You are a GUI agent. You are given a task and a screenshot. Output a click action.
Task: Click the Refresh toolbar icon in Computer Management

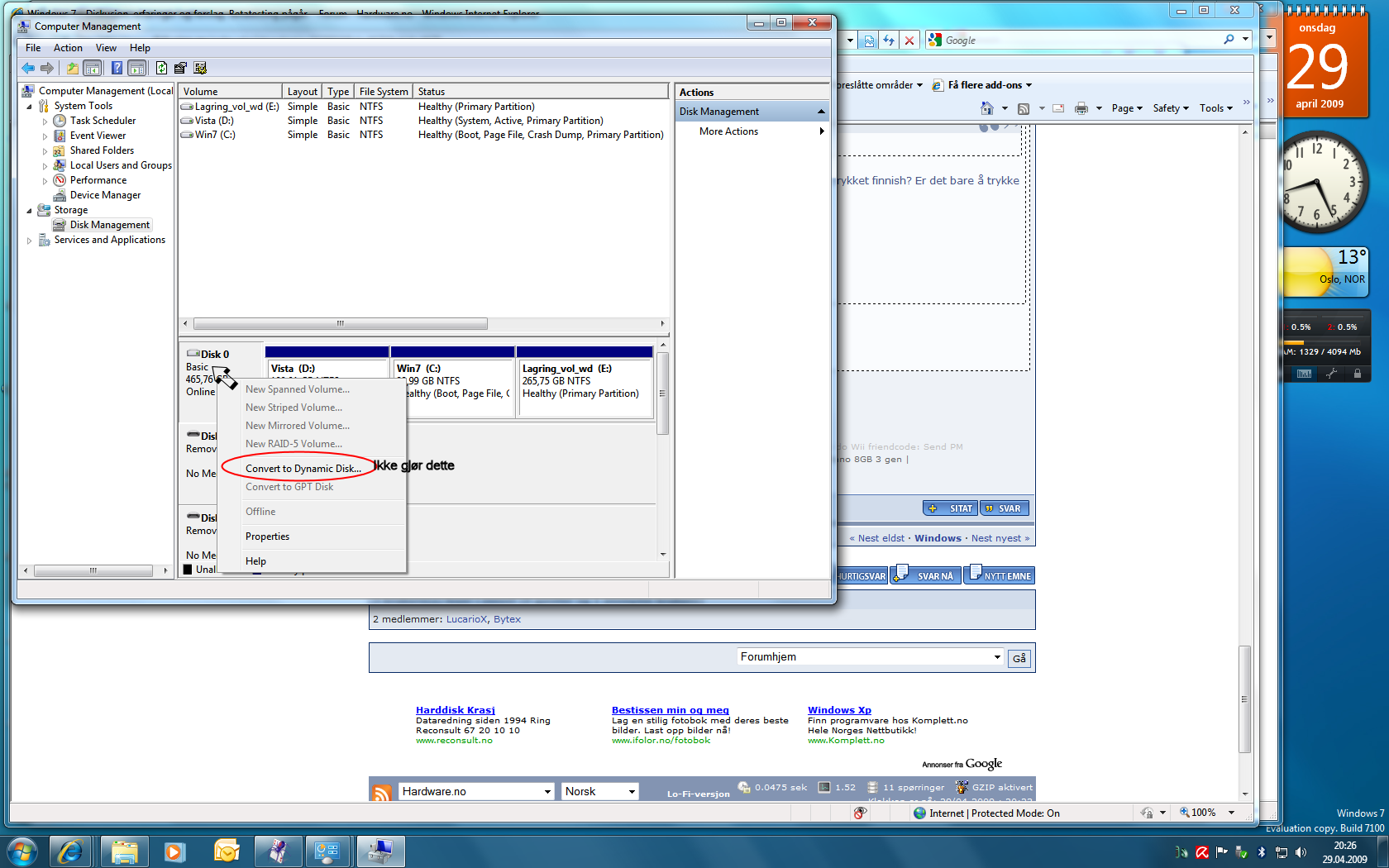(x=161, y=68)
